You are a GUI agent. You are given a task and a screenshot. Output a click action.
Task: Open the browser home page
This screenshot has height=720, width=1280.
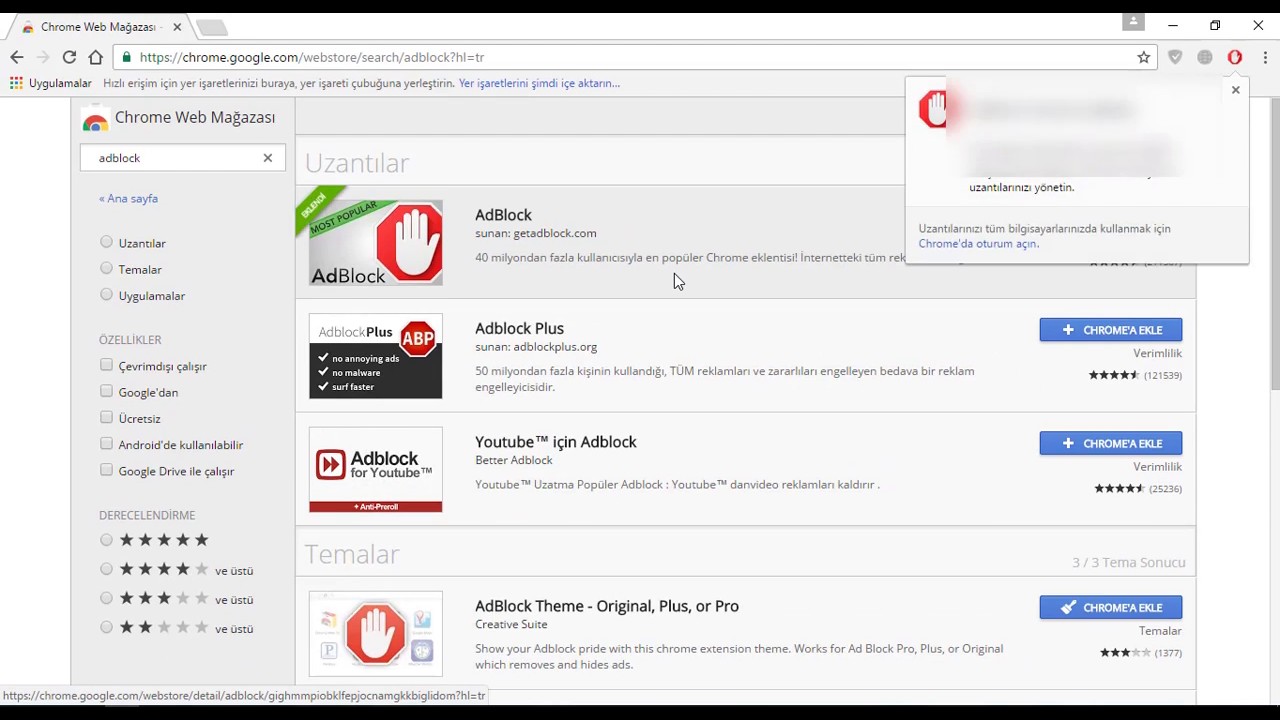96,57
